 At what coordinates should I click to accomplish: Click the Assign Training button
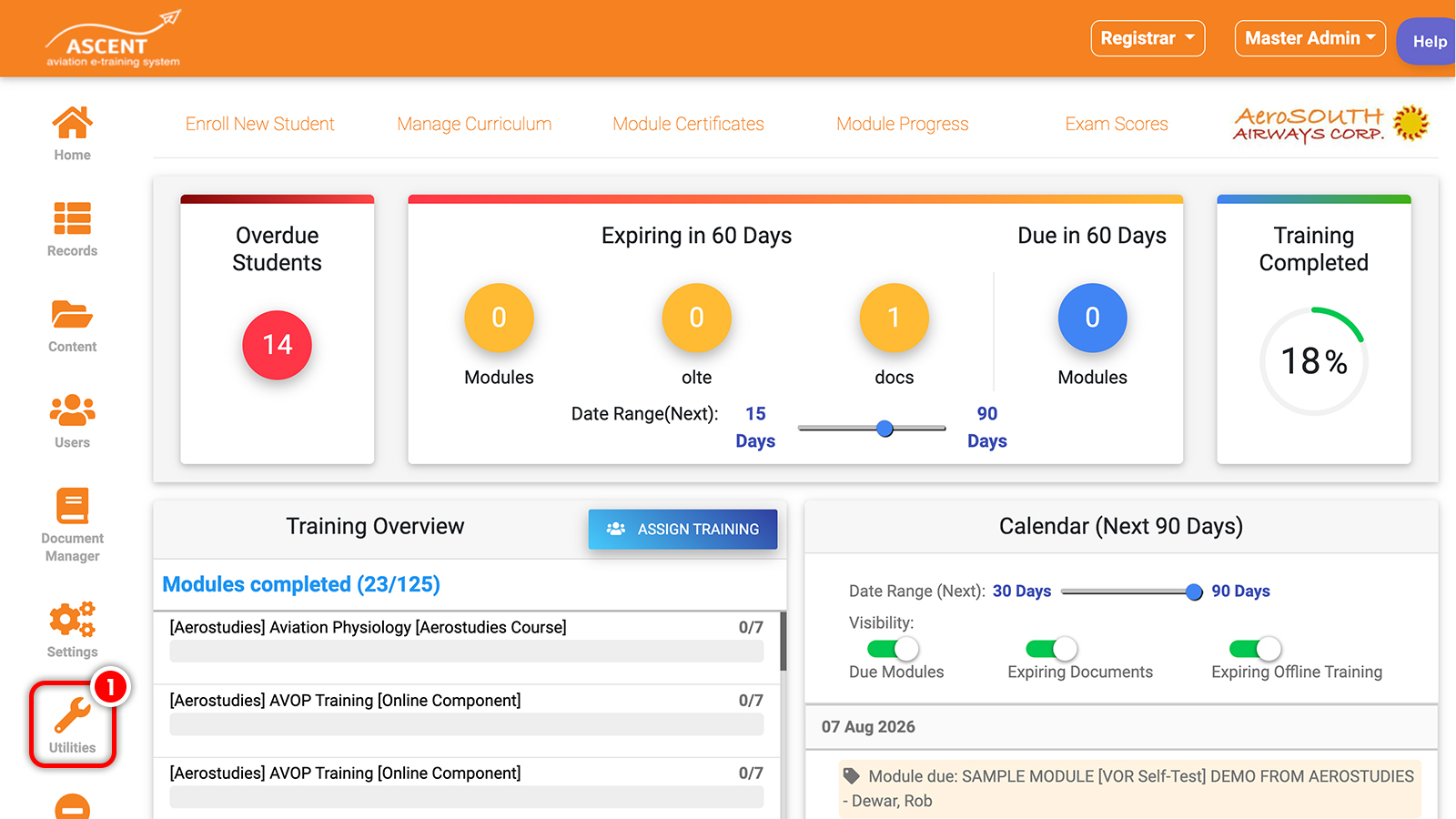[682, 529]
